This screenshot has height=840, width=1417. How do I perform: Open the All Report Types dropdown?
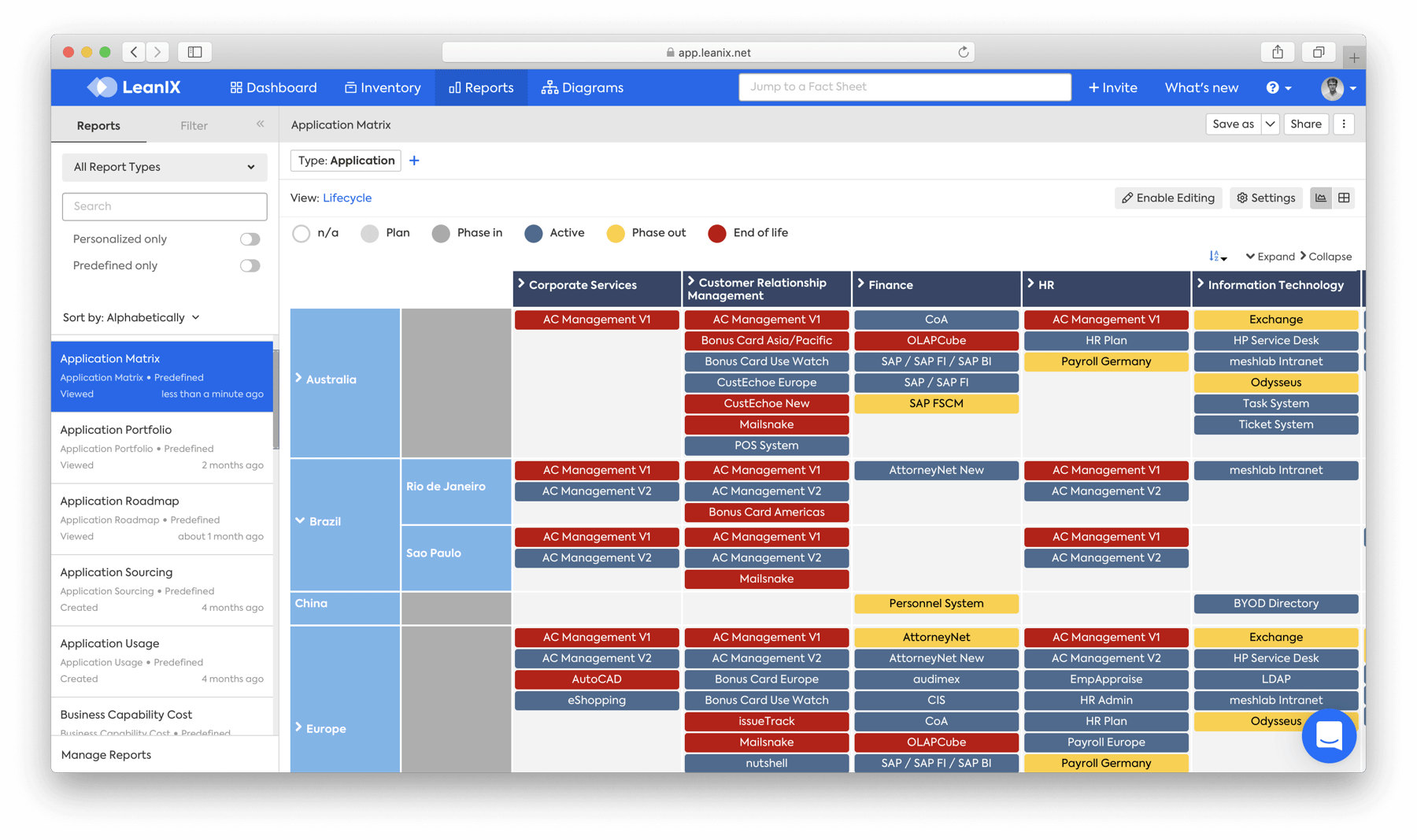tap(164, 167)
